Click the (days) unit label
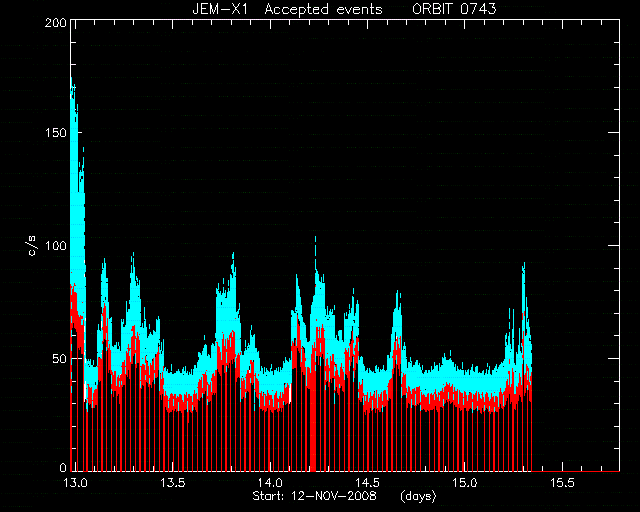The height and width of the screenshot is (512, 640). click(x=418, y=496)
